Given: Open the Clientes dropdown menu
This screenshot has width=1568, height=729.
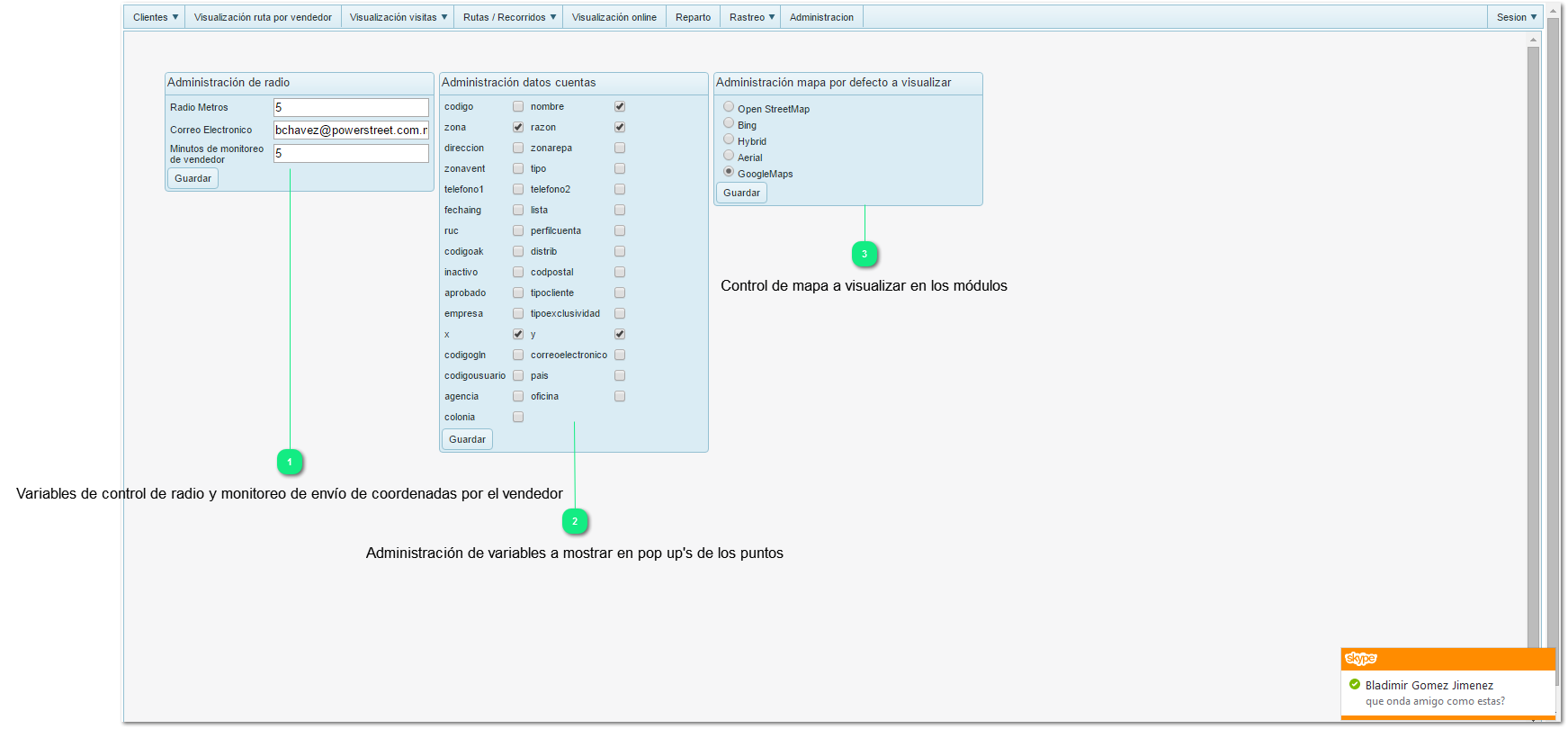Looking at the screenshot, I should click(155, 17).
